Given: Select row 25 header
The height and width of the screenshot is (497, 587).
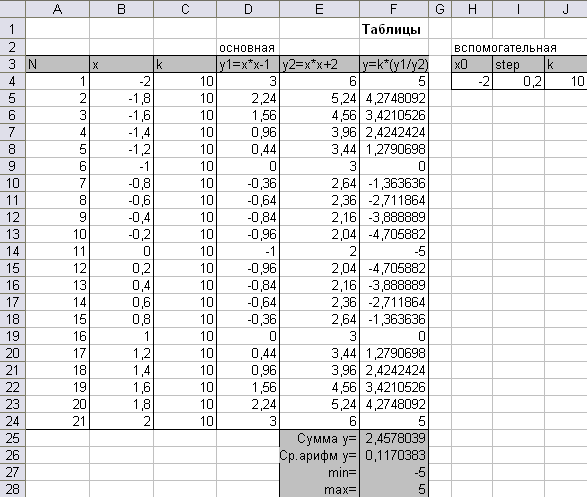Looking at the screenshot, I should (x=12, y=438).
